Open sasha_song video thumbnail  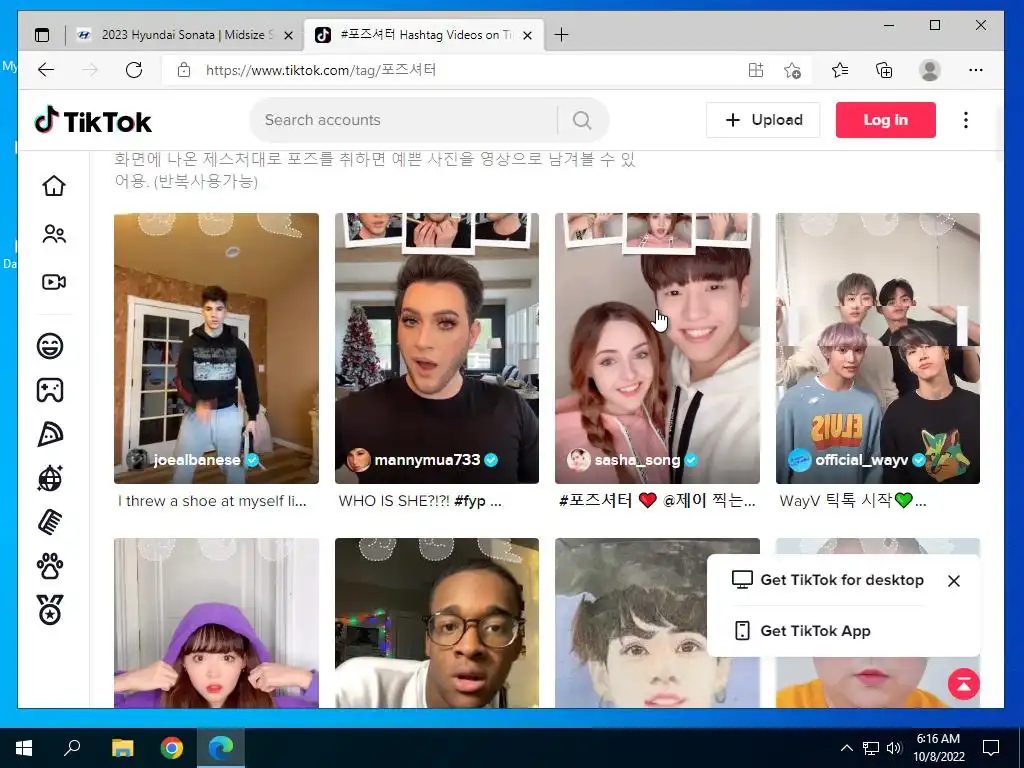pyautogui.click(x=657, y=348)
